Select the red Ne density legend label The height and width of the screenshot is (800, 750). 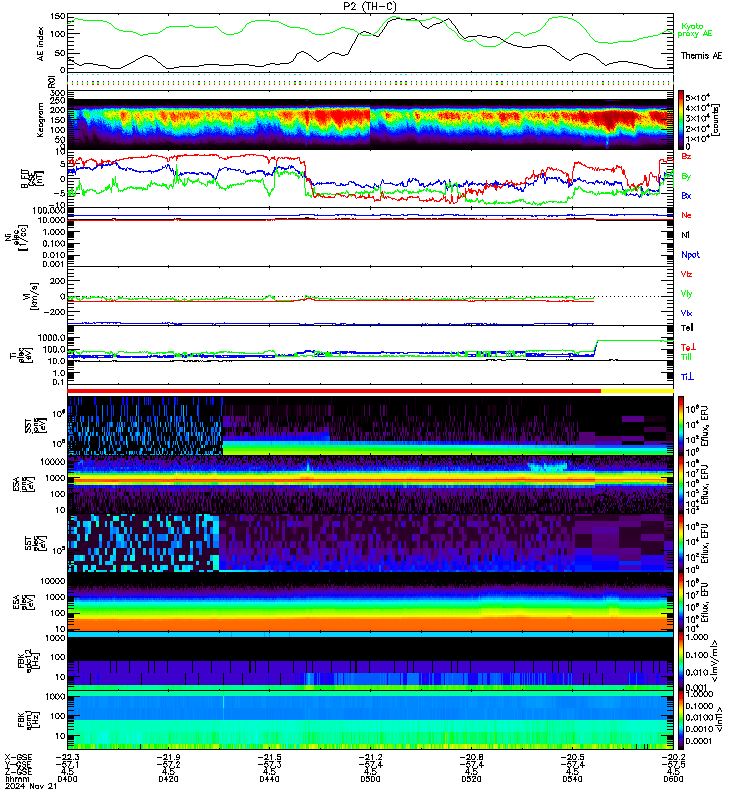(x=686, y=215)
